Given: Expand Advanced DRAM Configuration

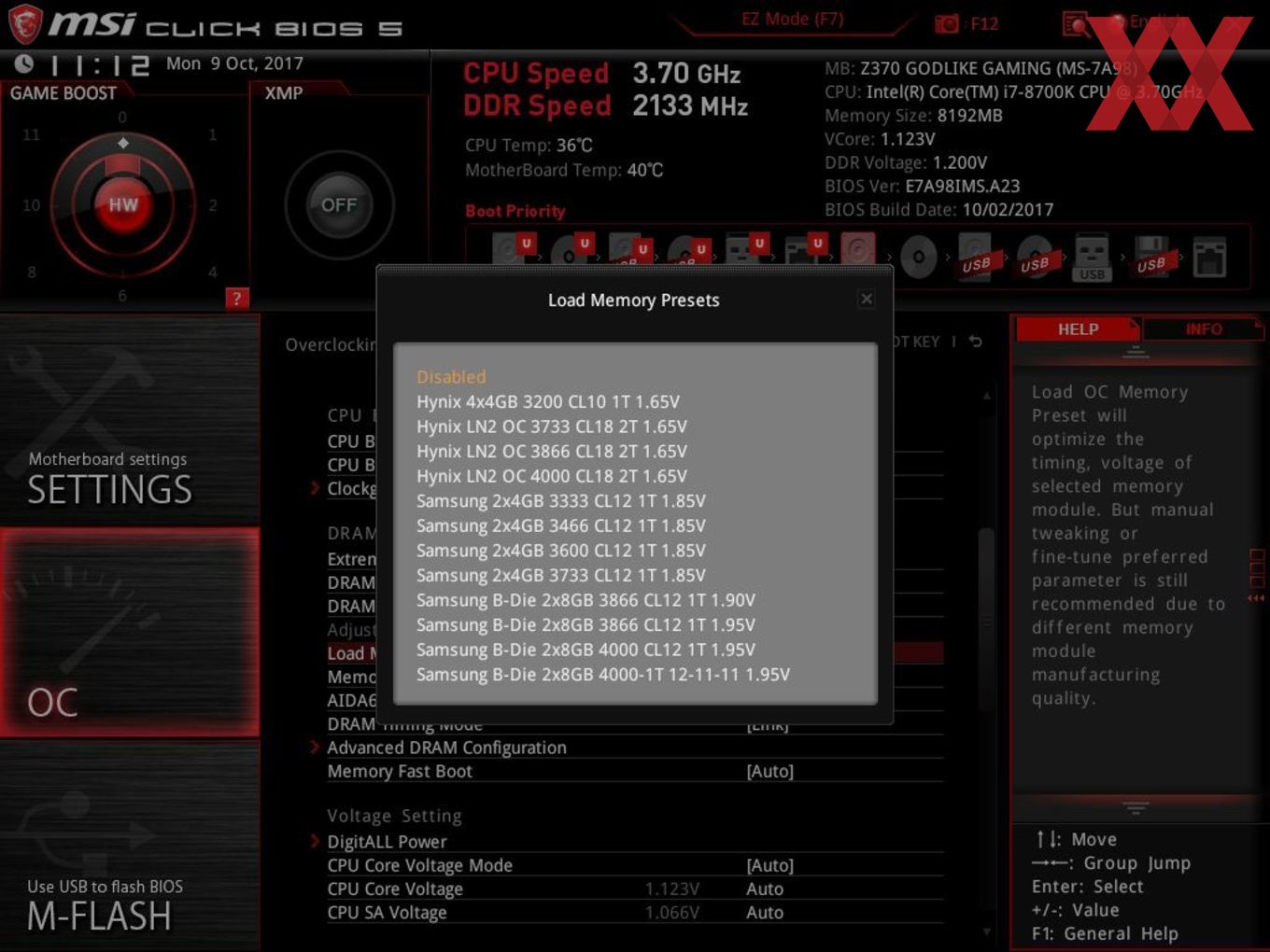Looking at the screenshot, I should 446,748.
